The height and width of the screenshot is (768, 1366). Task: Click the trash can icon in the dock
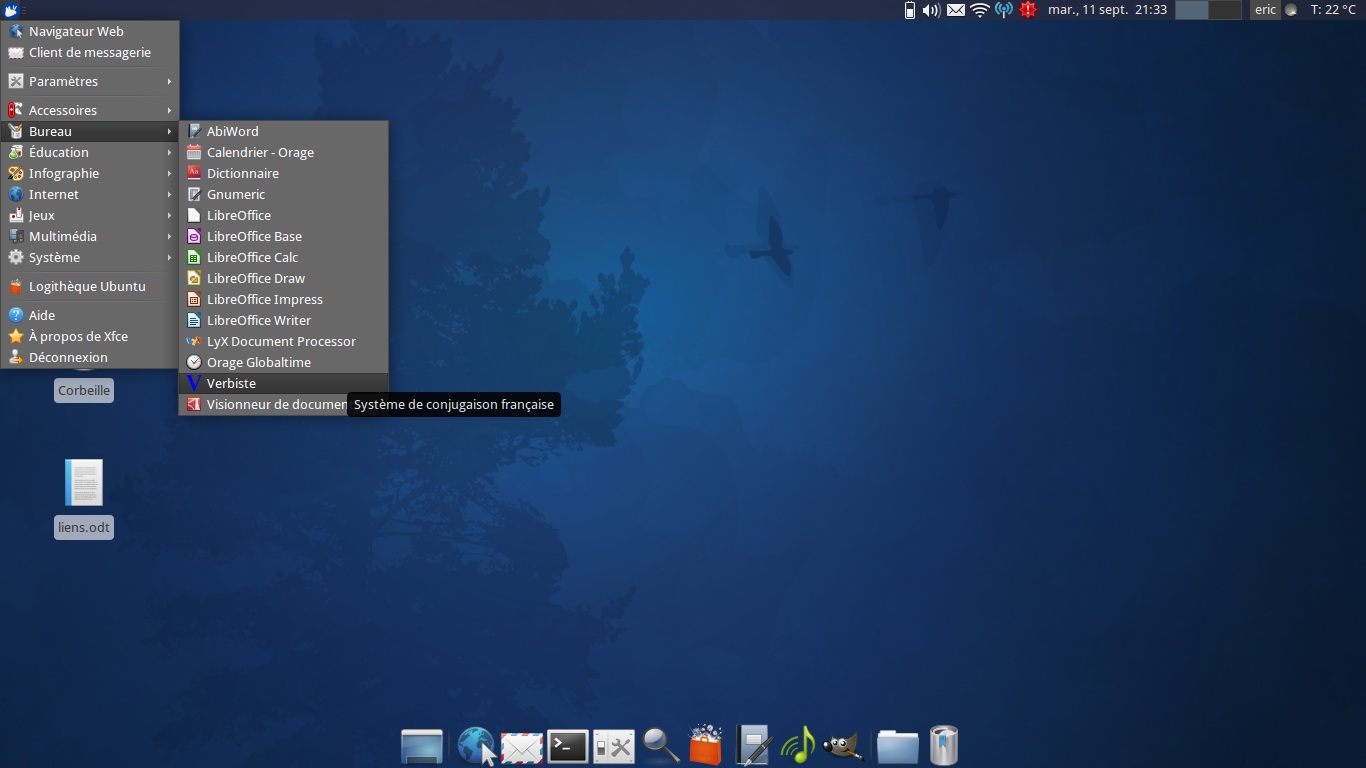pyautogui.click(x=944, y=745)
